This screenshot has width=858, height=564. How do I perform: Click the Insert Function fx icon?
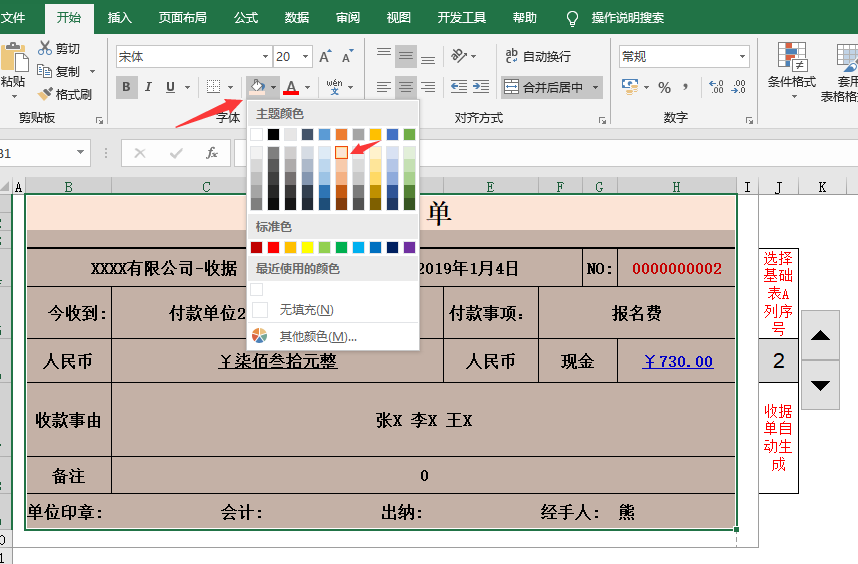(x=212, y=153)
